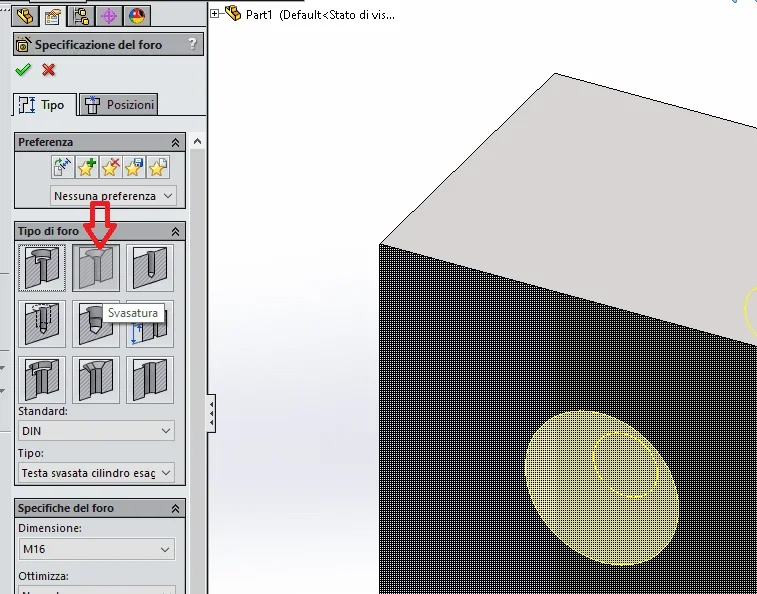Image resolution: width=757 pixels, height=594 pixels.
Task: Open the Standard dropdown showing DIN
Action: [97, 431]
